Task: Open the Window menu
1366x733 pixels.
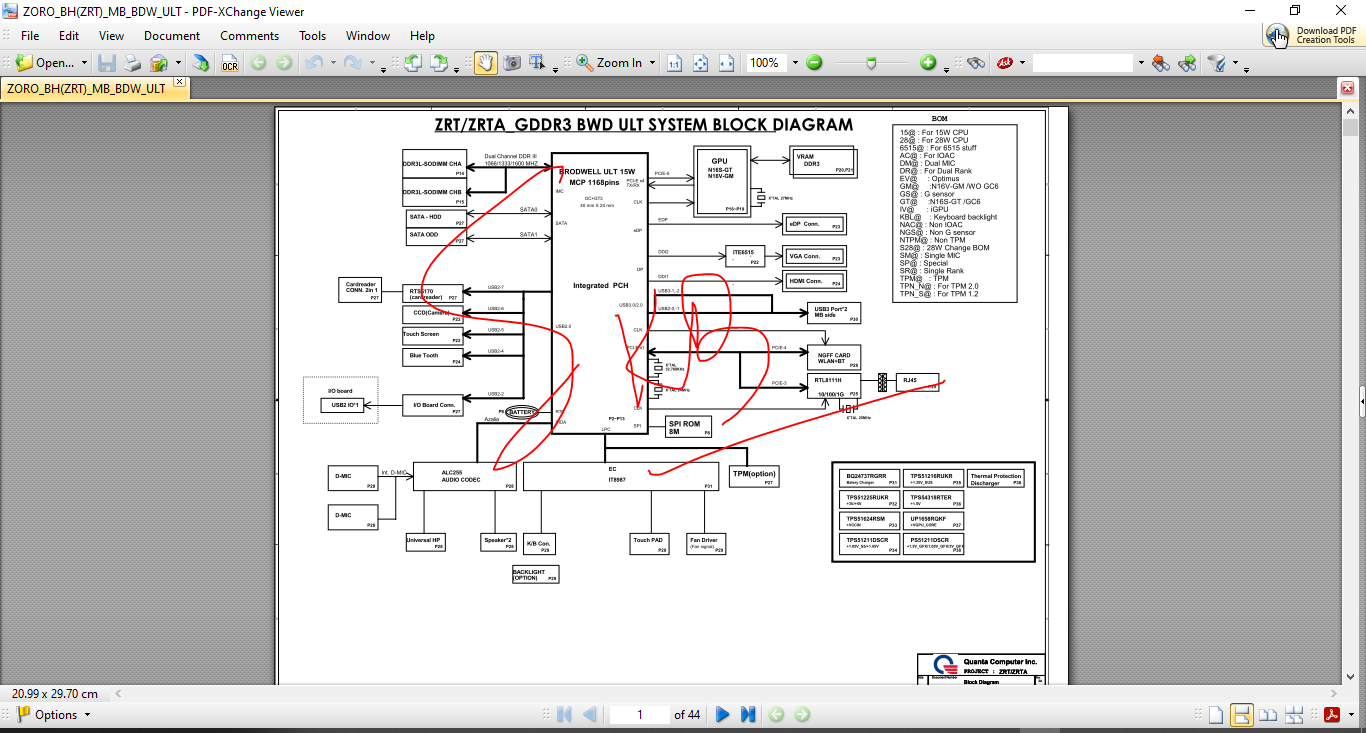Action: (x=368, y=35)
